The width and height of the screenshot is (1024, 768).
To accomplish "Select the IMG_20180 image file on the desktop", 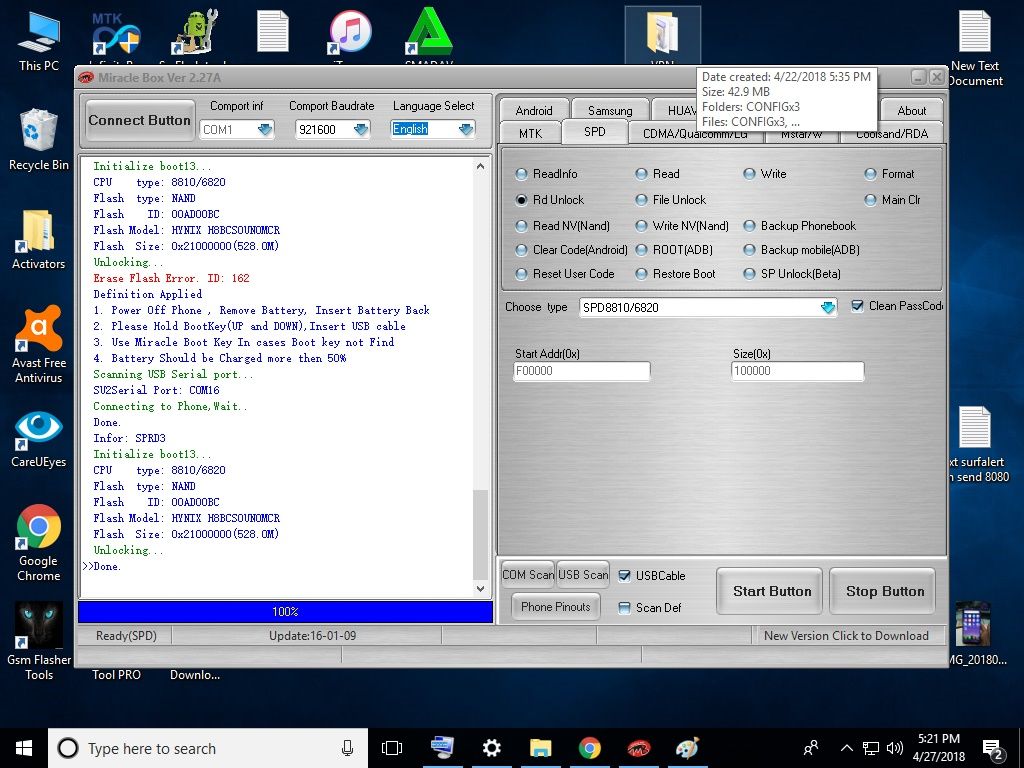I will click(974, 633).
